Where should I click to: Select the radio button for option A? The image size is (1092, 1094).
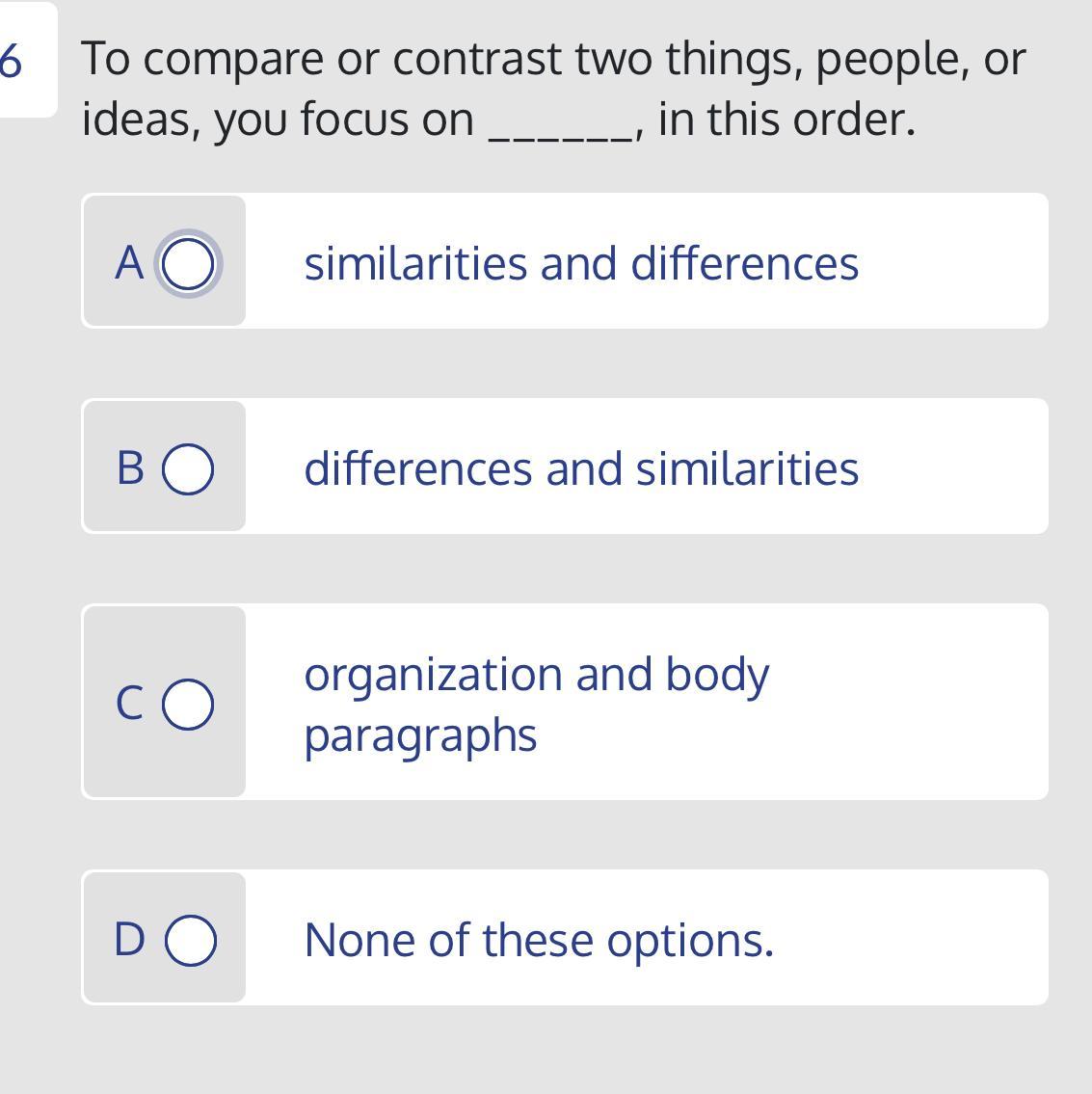pos(188,263)
